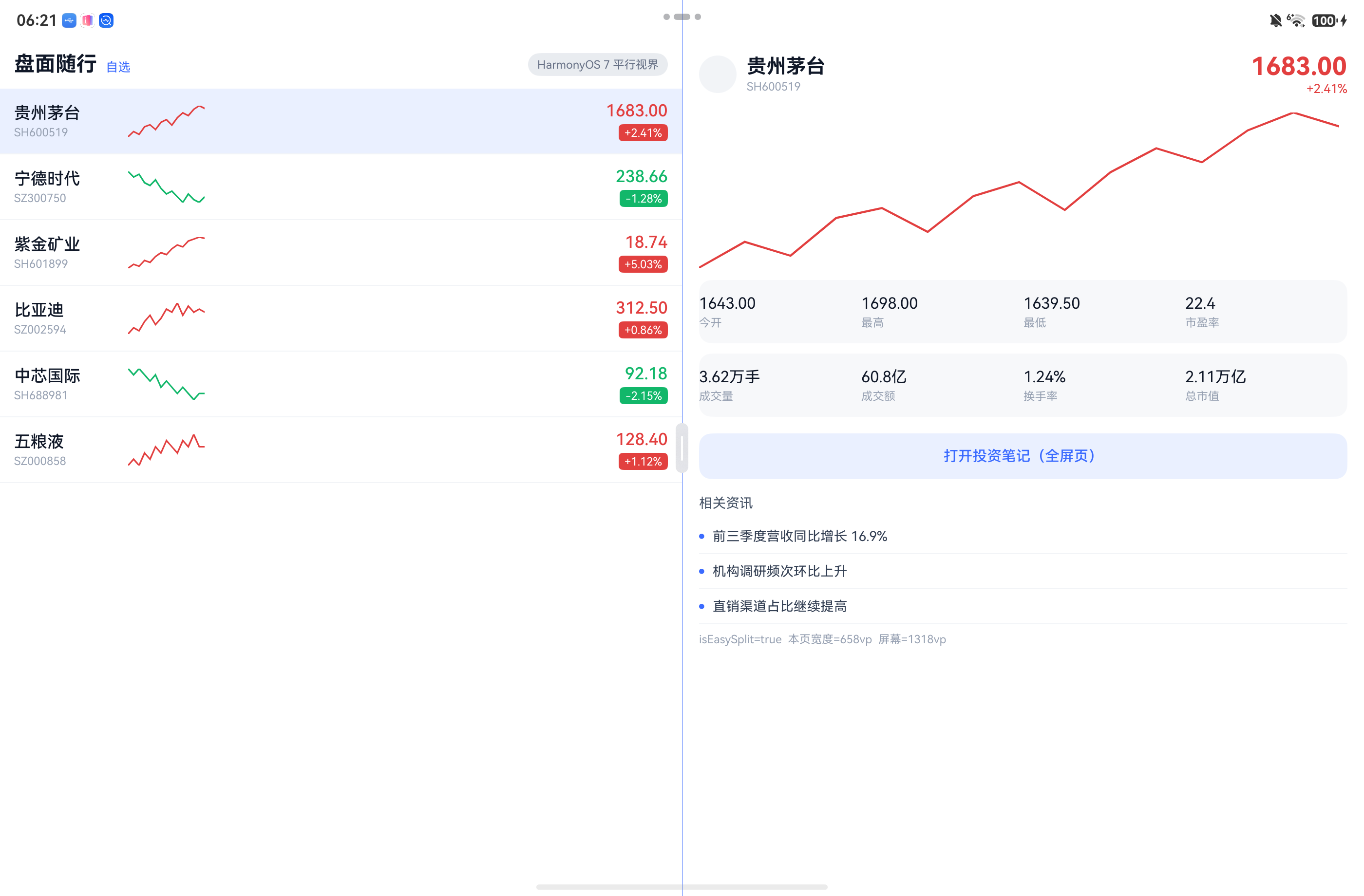The height and width of the screenshot is (896, 1364).
Task: Click the 128.40 price of 五粮液
Action: pos(641,439)
